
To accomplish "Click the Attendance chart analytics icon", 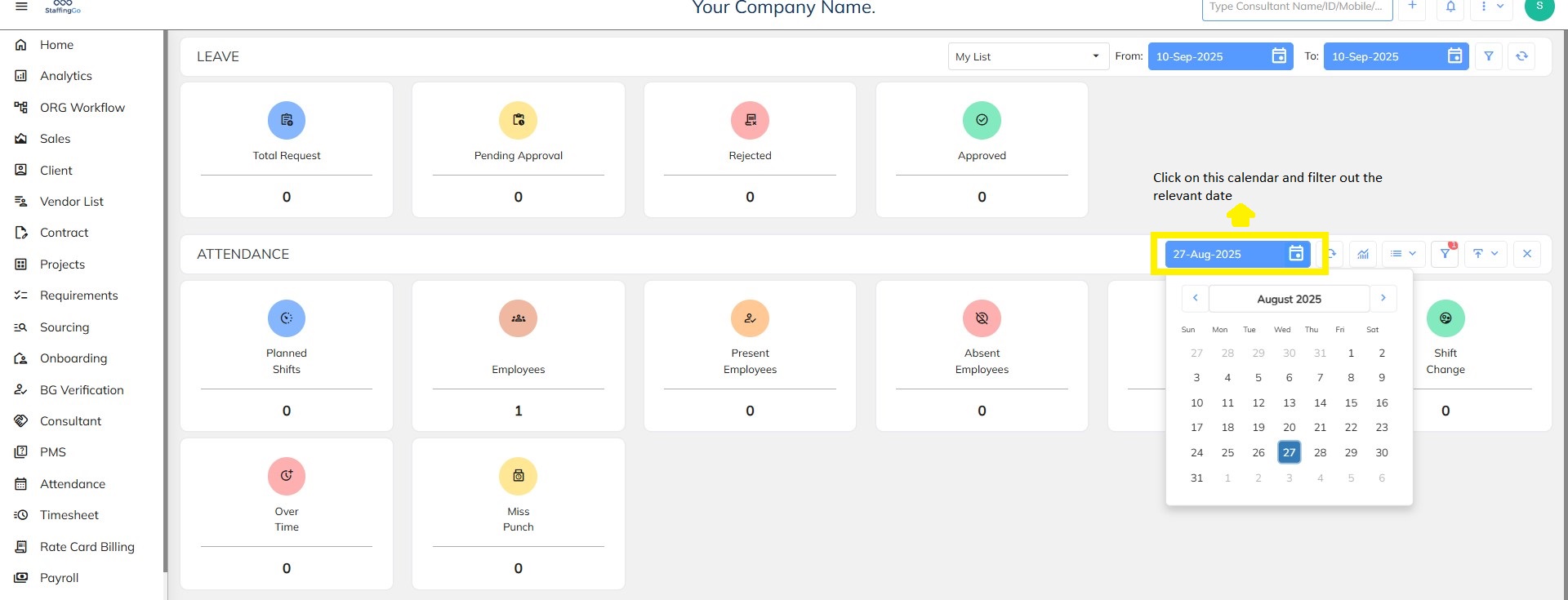I will pyautogui.click(x=1363, y=254).
